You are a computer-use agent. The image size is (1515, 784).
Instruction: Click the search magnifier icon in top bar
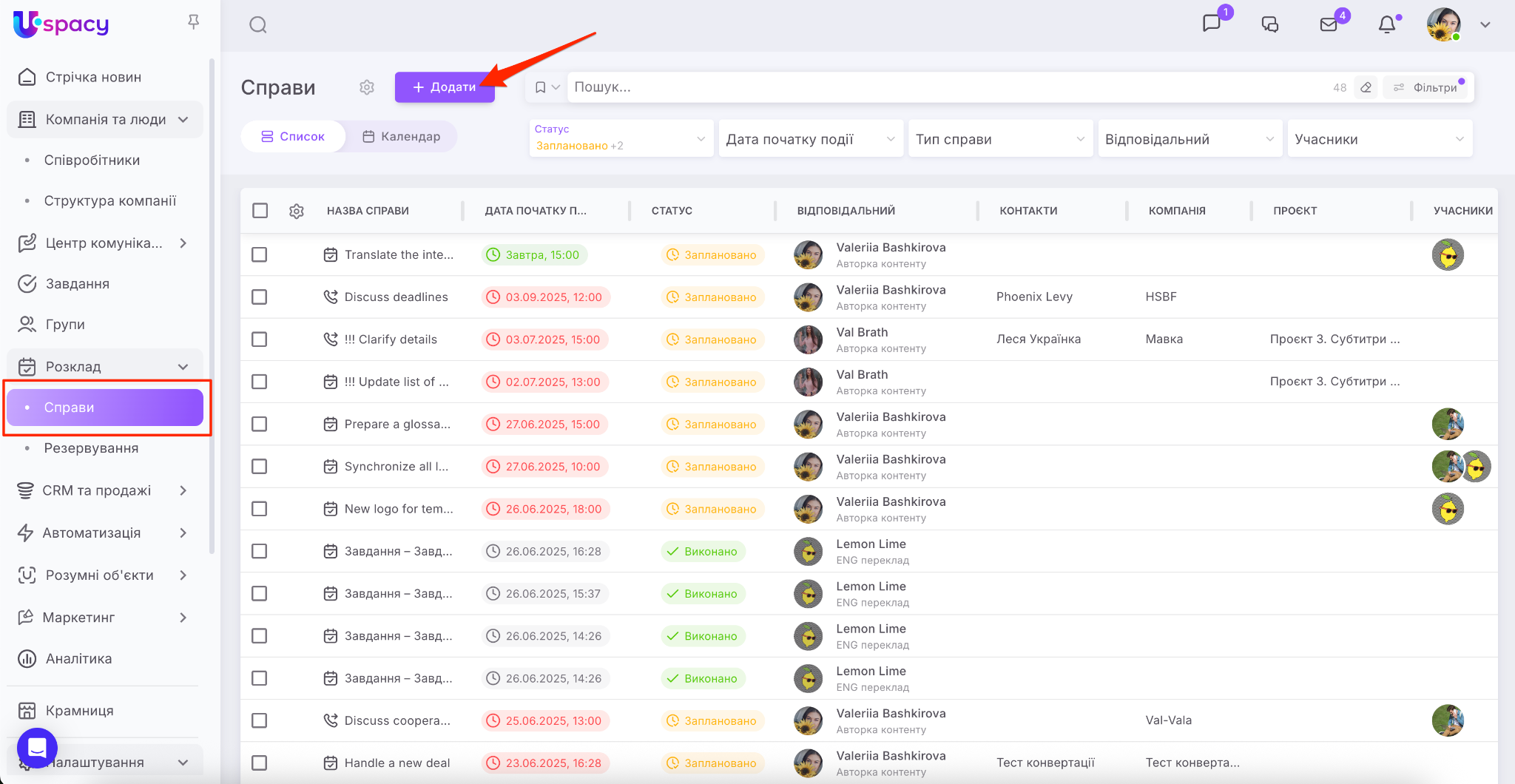pos(257,25)
